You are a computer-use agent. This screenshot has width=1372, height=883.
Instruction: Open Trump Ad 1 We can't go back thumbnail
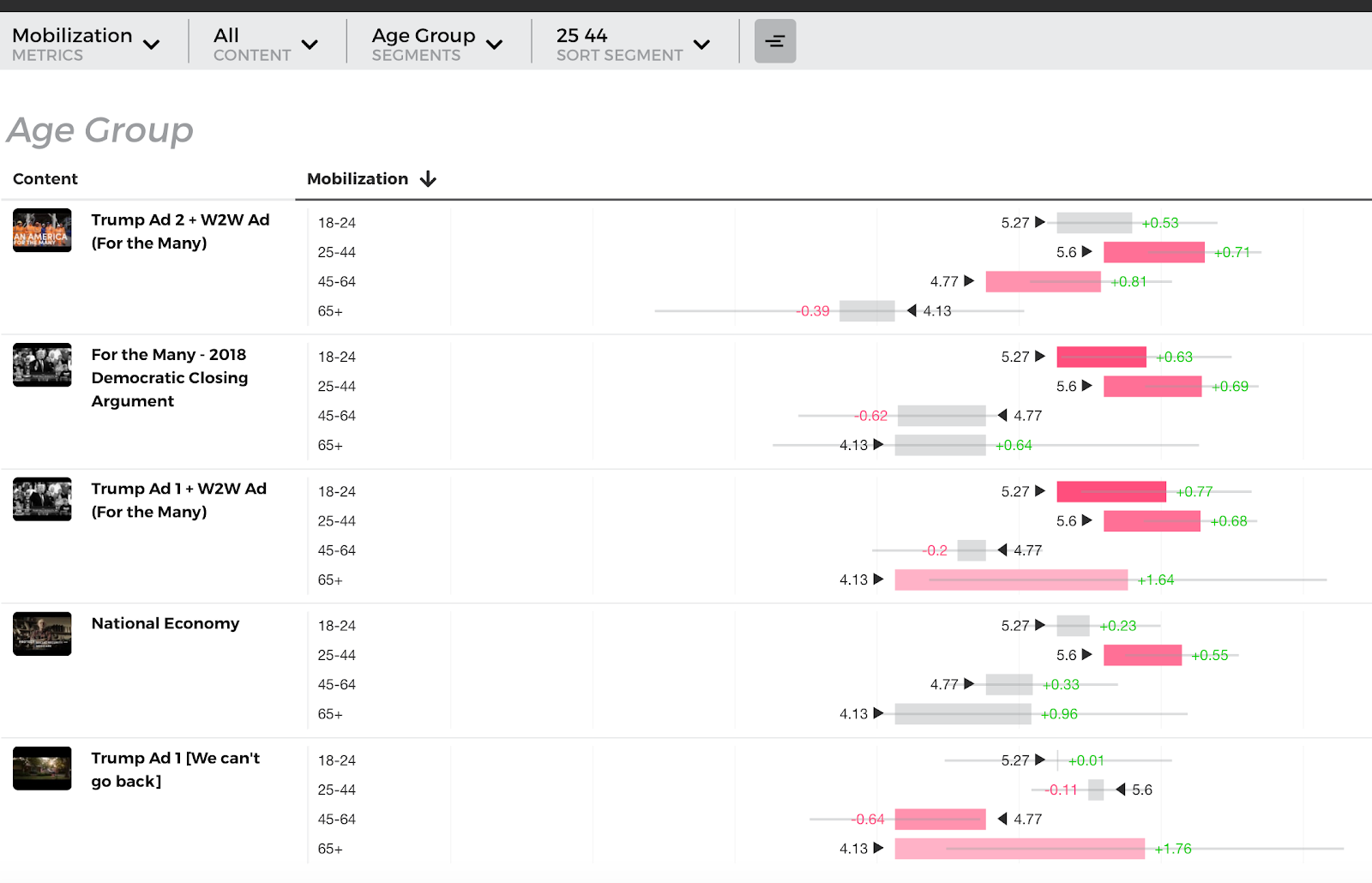click(x=42, y=768)
